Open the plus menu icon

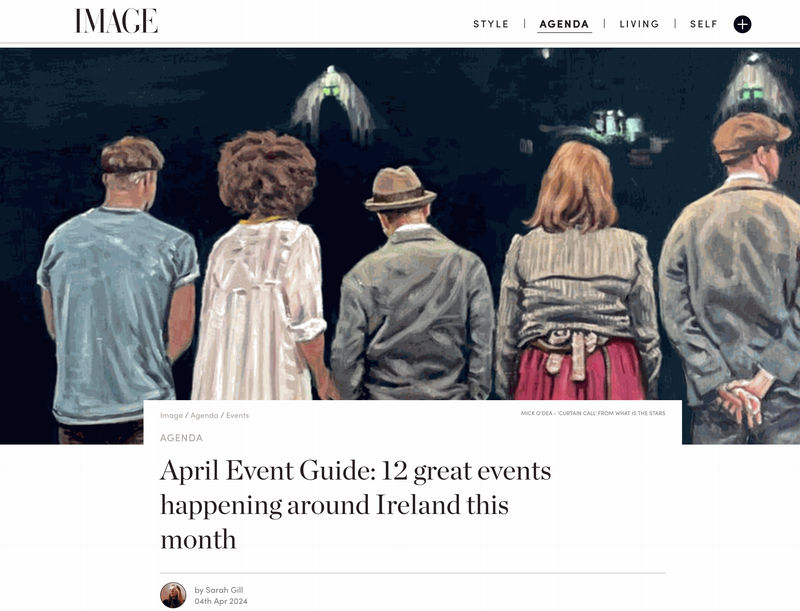pyautogui.click(x=742, y=24)
